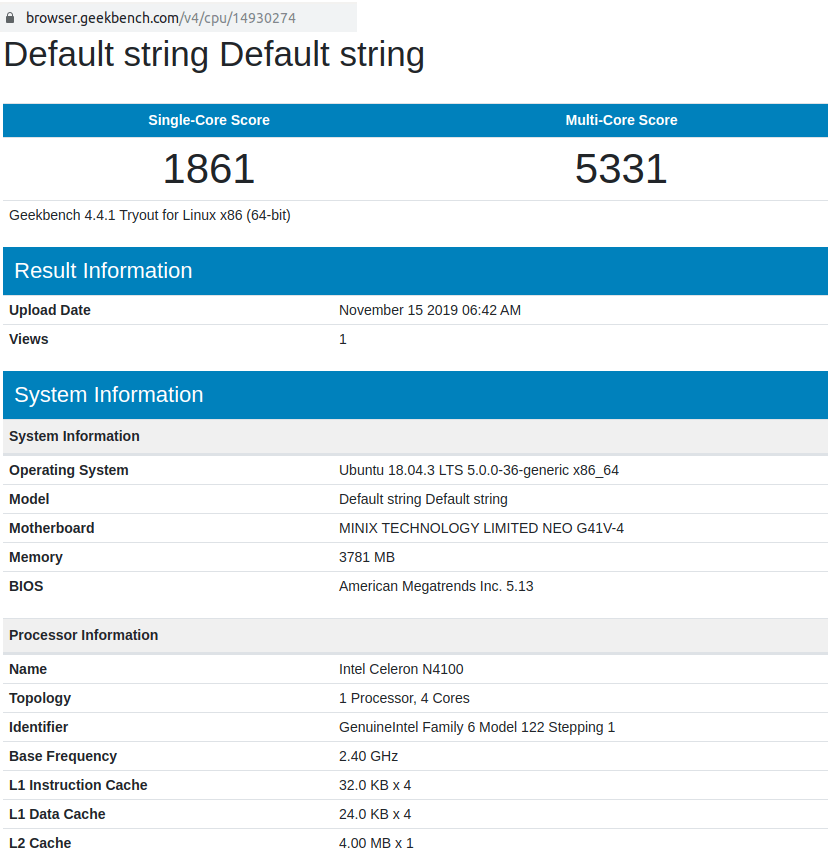The height and width of the screenshot is (867, 829).
Task: Click the Identifier label
Action: [x=39, y=727]
